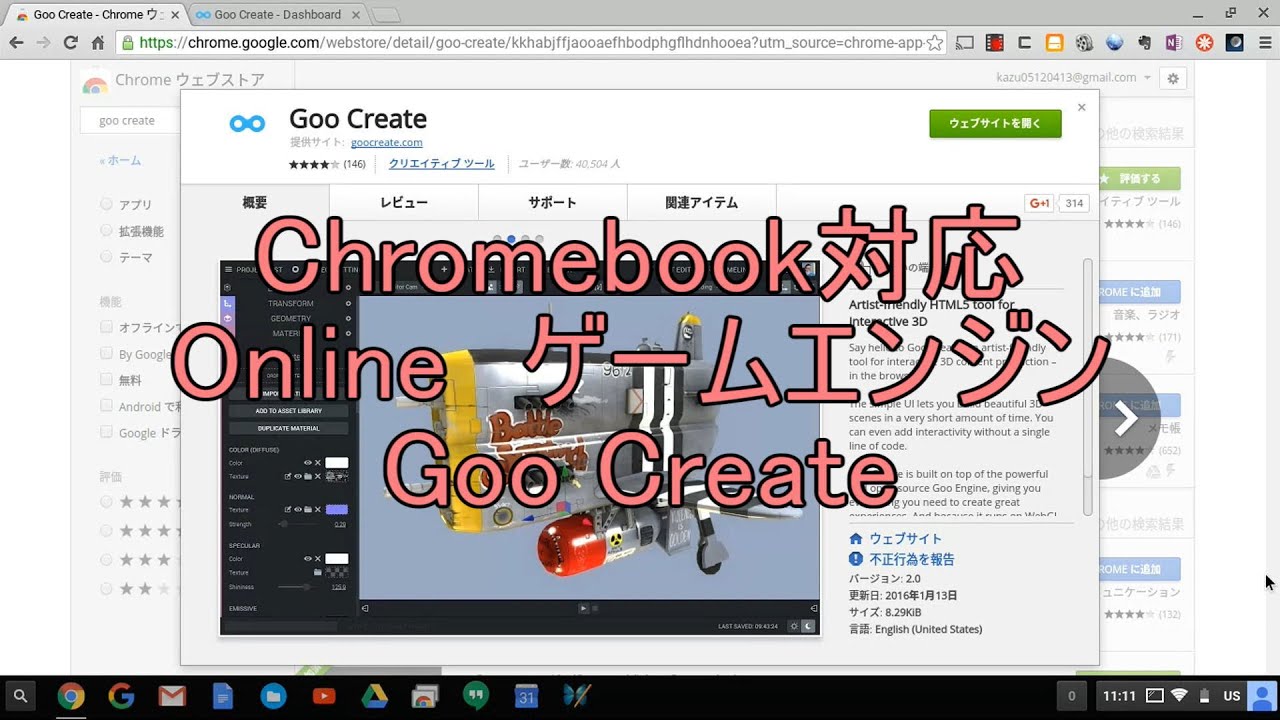Open Hangouts from the shelf

pyautogui.click(x=475, y=696)
